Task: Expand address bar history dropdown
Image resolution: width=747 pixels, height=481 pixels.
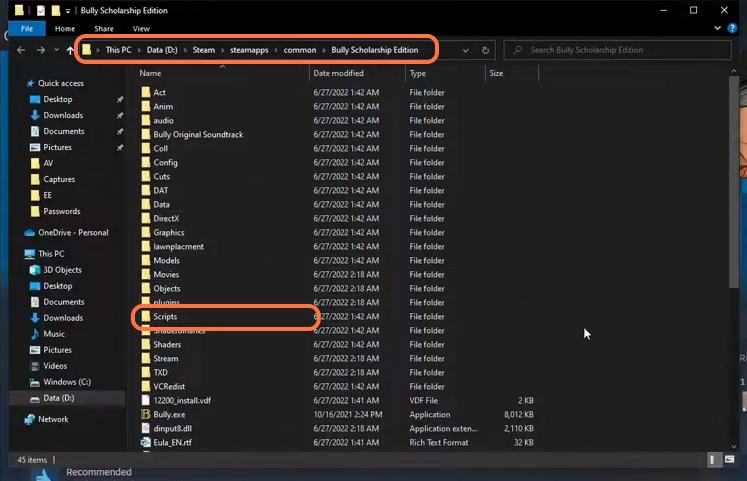Action: pyautogui.click(x=465, y=50)
